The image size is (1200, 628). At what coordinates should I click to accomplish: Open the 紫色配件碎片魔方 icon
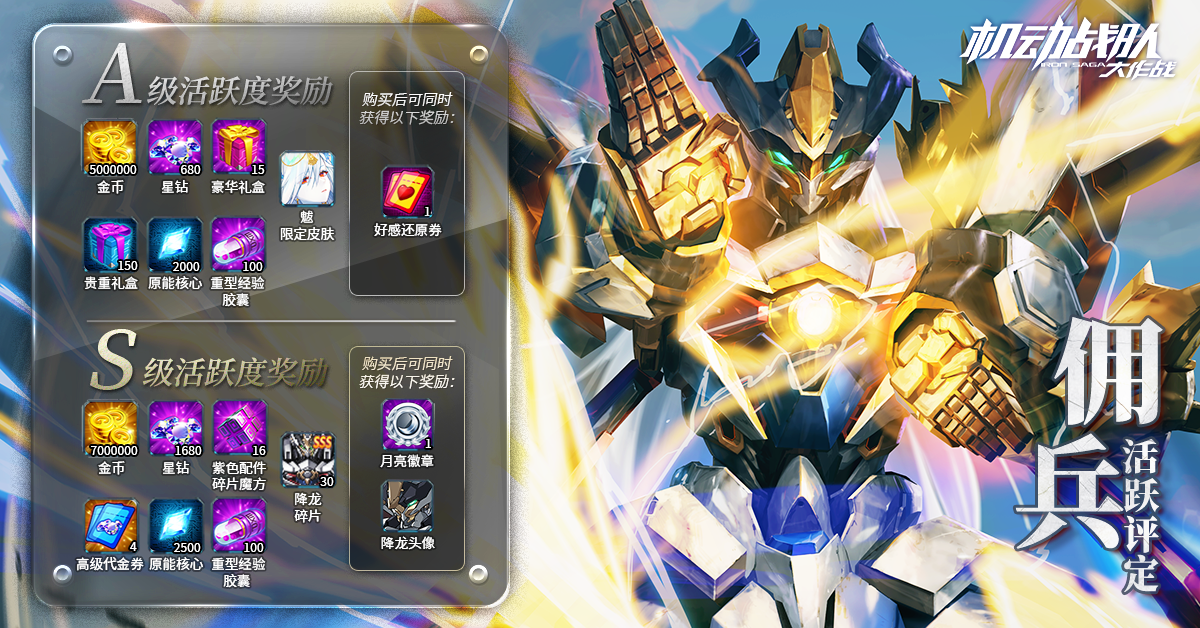click(239, 428)
